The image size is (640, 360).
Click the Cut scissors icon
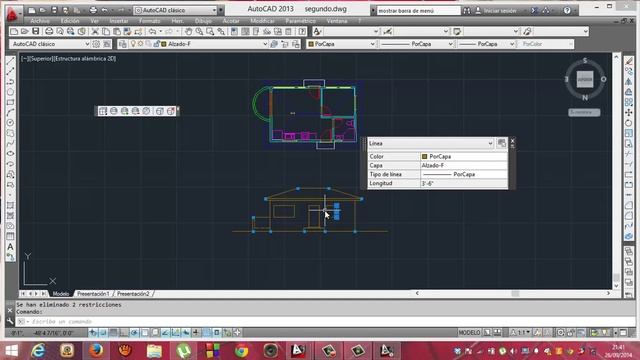(x=95, y=31)
